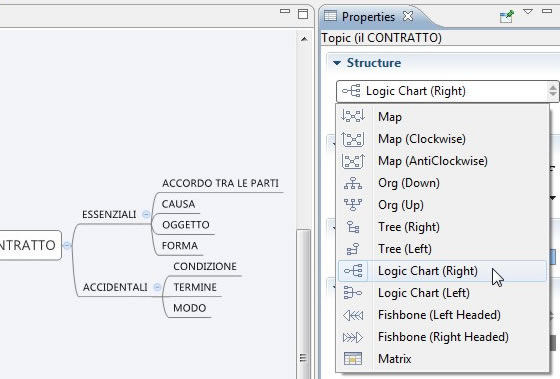
Task: Choose Org (Down) option
Action: (442, 183)
